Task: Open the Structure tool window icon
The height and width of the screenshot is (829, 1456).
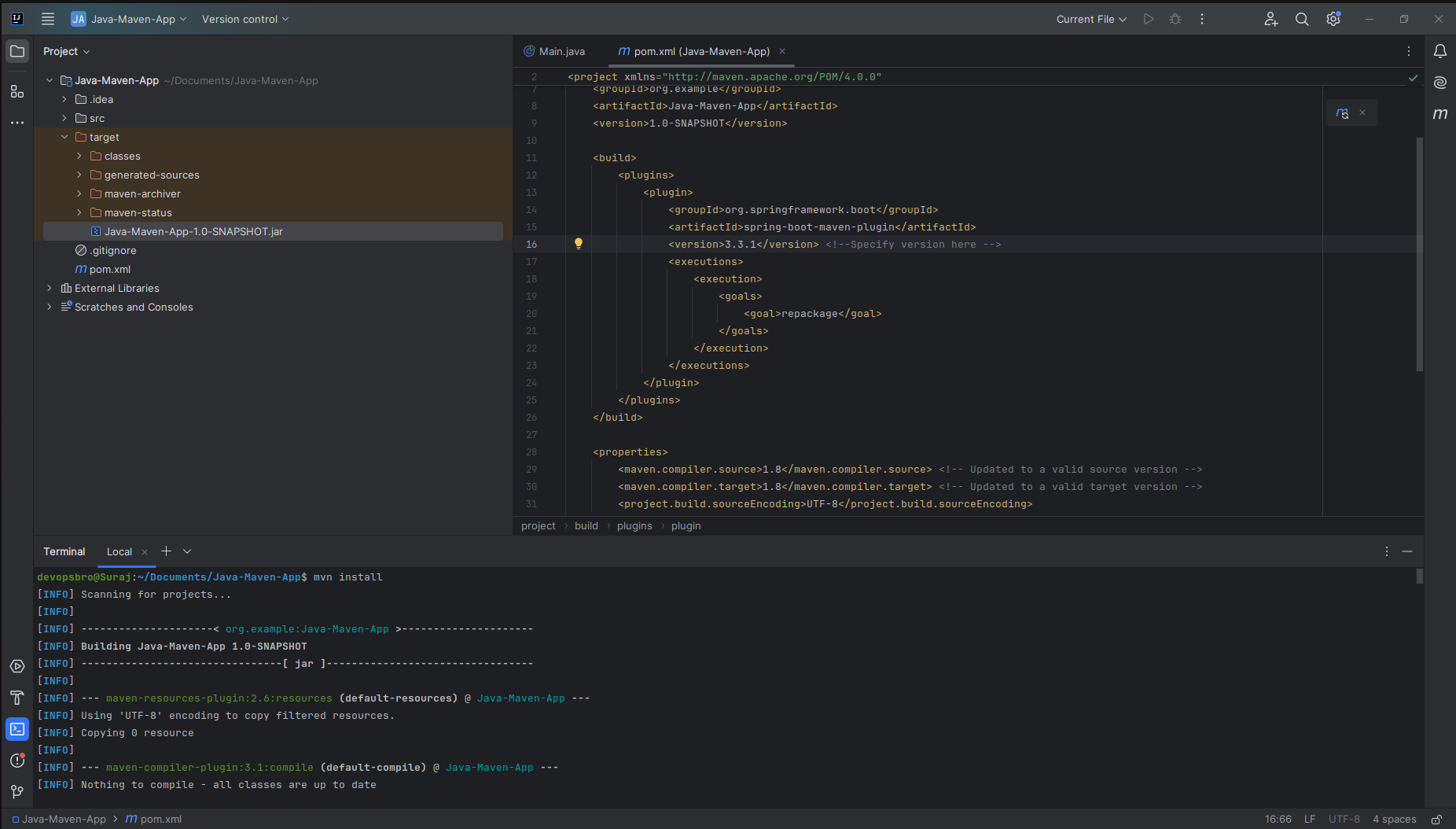Action: (17, 91)
